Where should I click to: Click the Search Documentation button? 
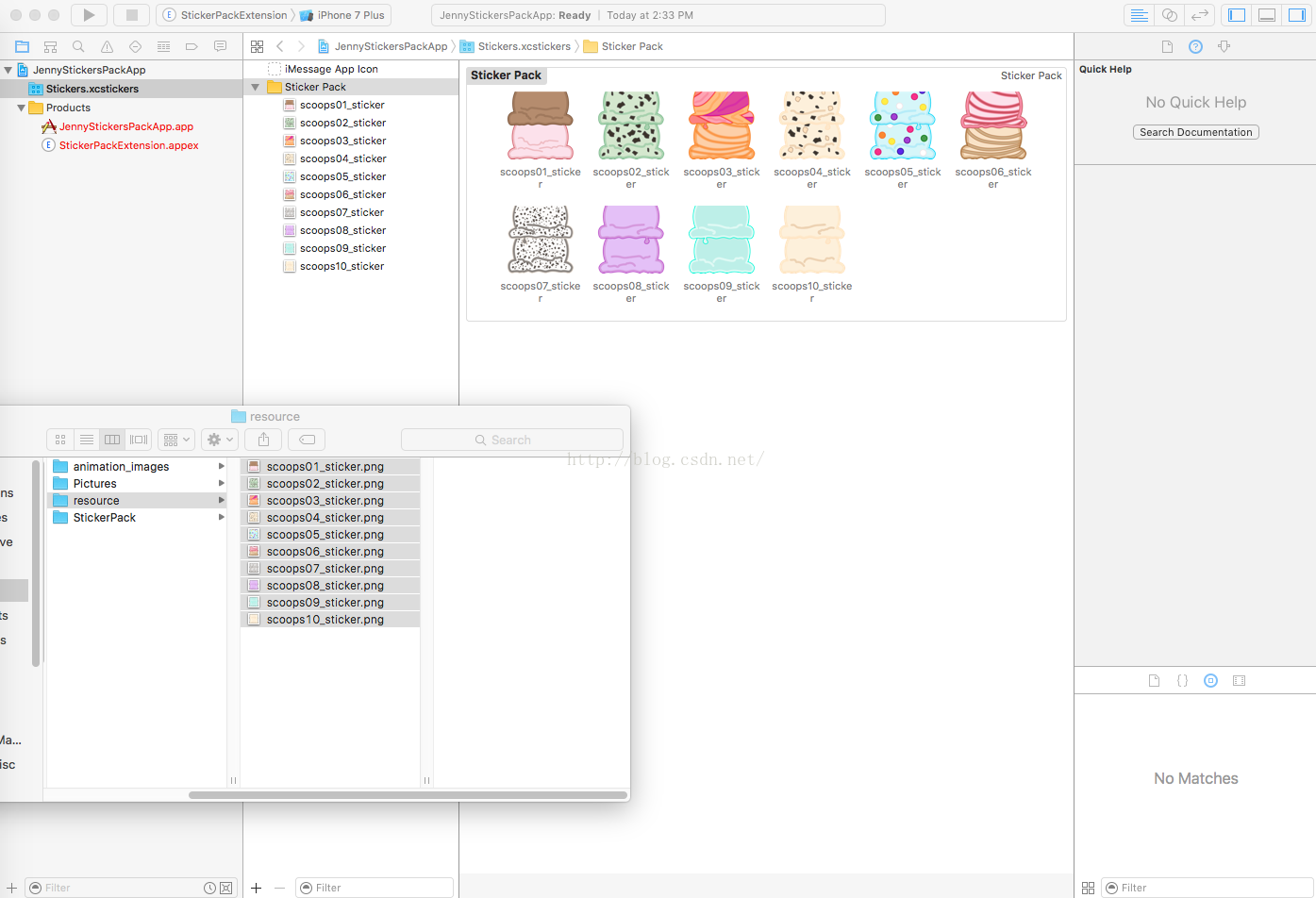click(1195, 132)
